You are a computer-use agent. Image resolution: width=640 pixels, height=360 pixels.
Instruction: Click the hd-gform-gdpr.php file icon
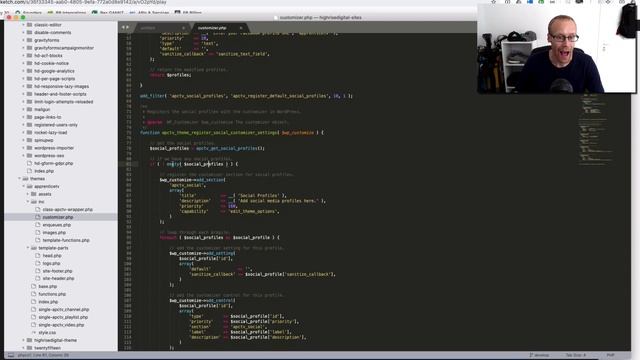tap(29, 163)
